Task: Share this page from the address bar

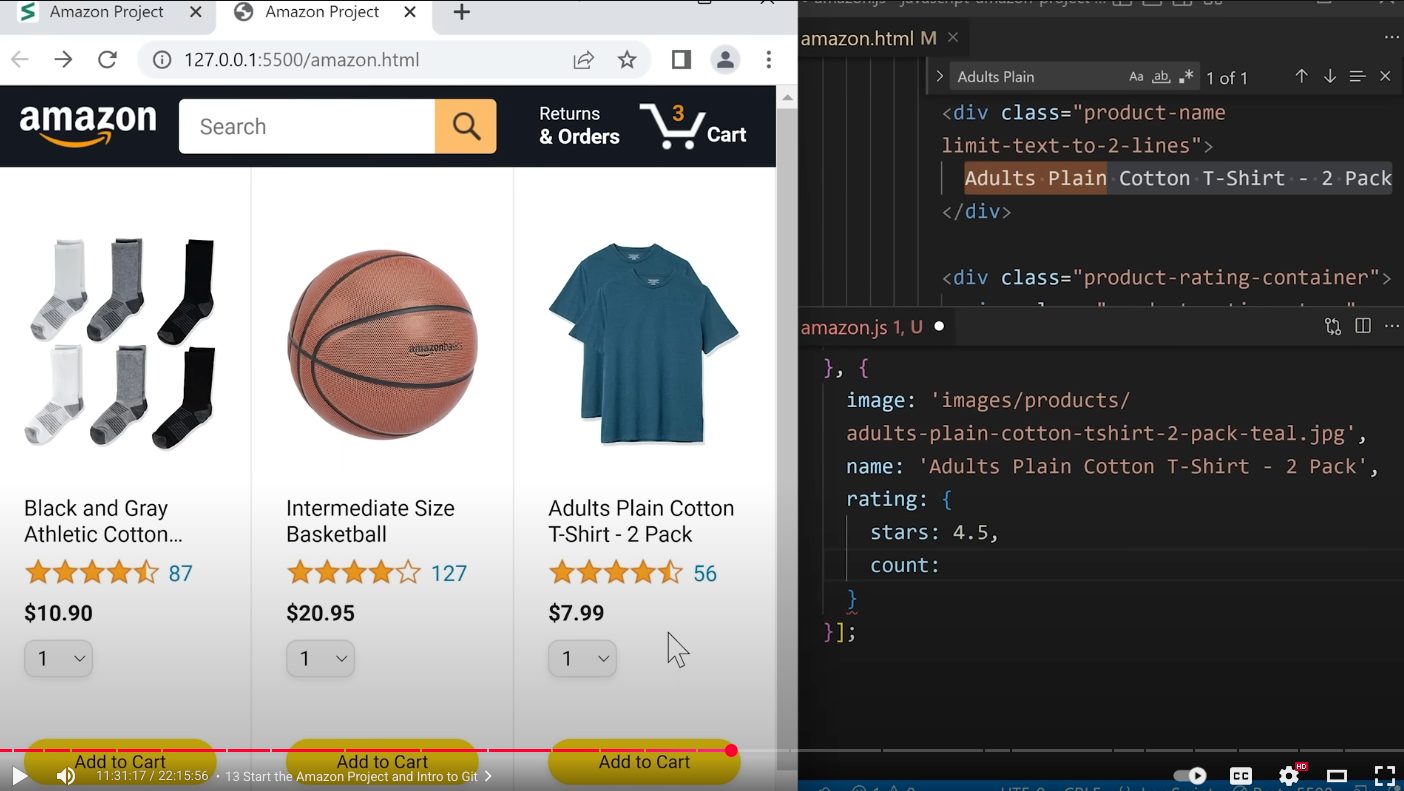Action: tap(584, 60)
